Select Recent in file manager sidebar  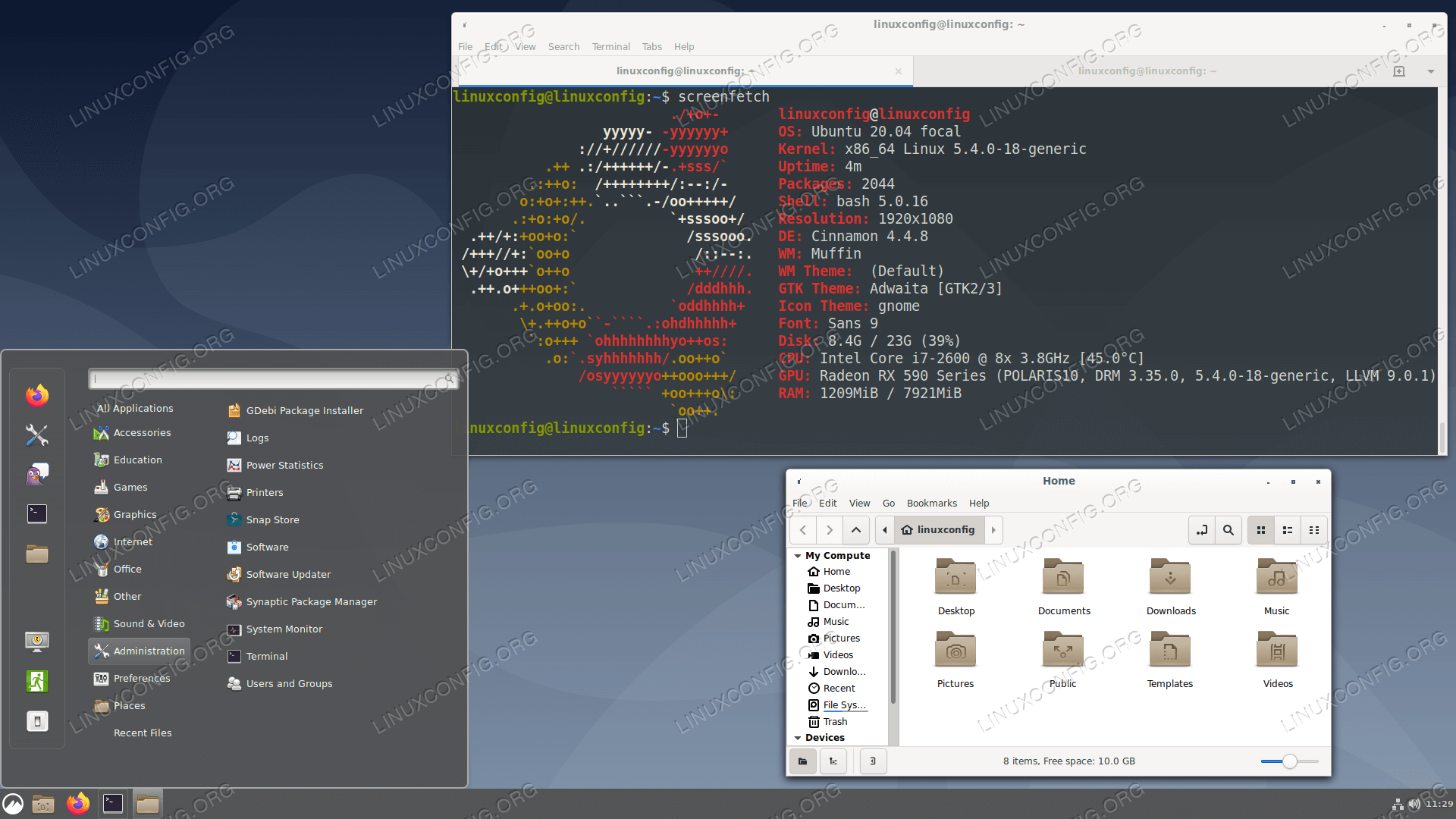click(832, 688)
